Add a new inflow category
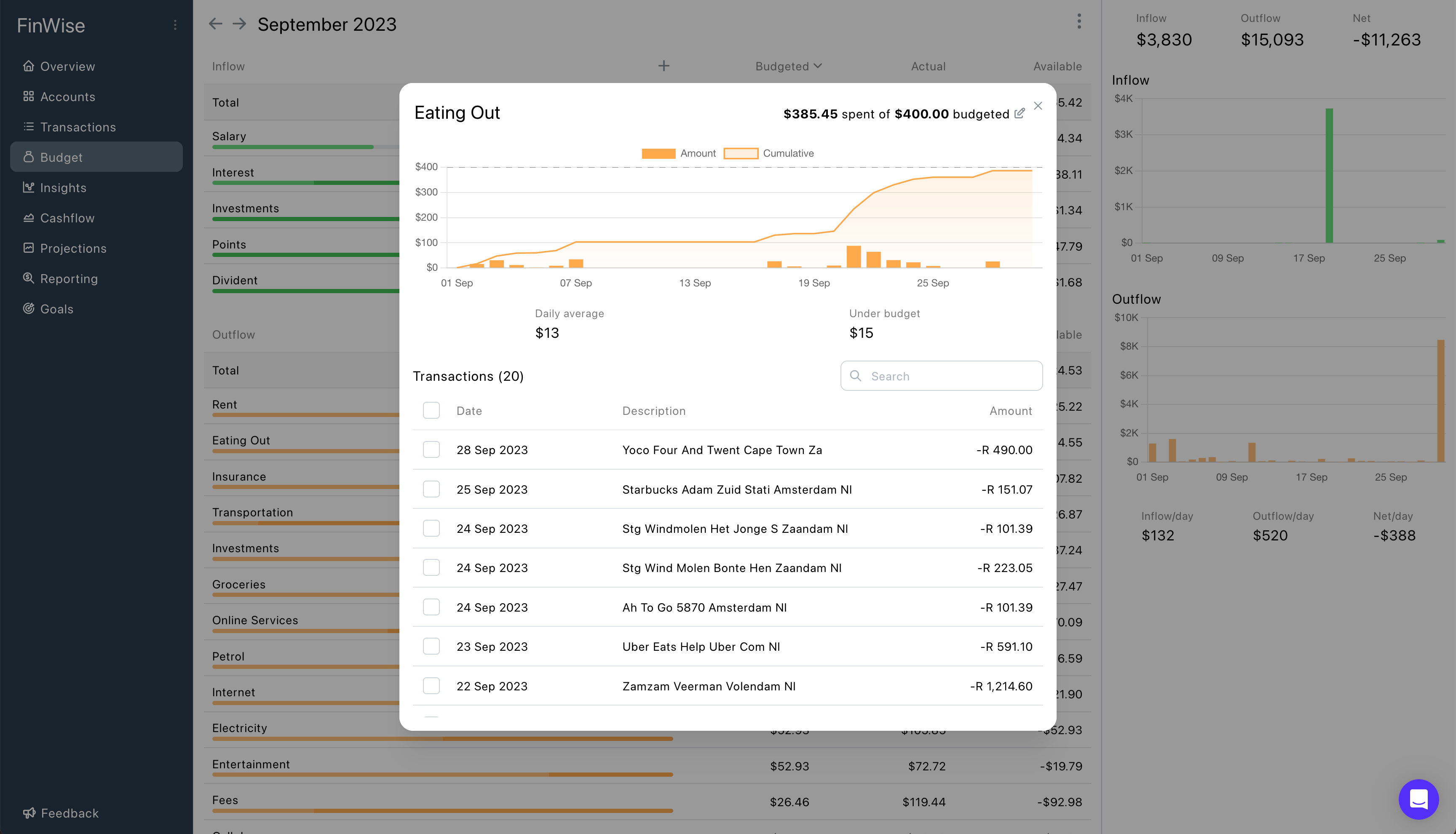1456x834 pixels. (664, 66)
